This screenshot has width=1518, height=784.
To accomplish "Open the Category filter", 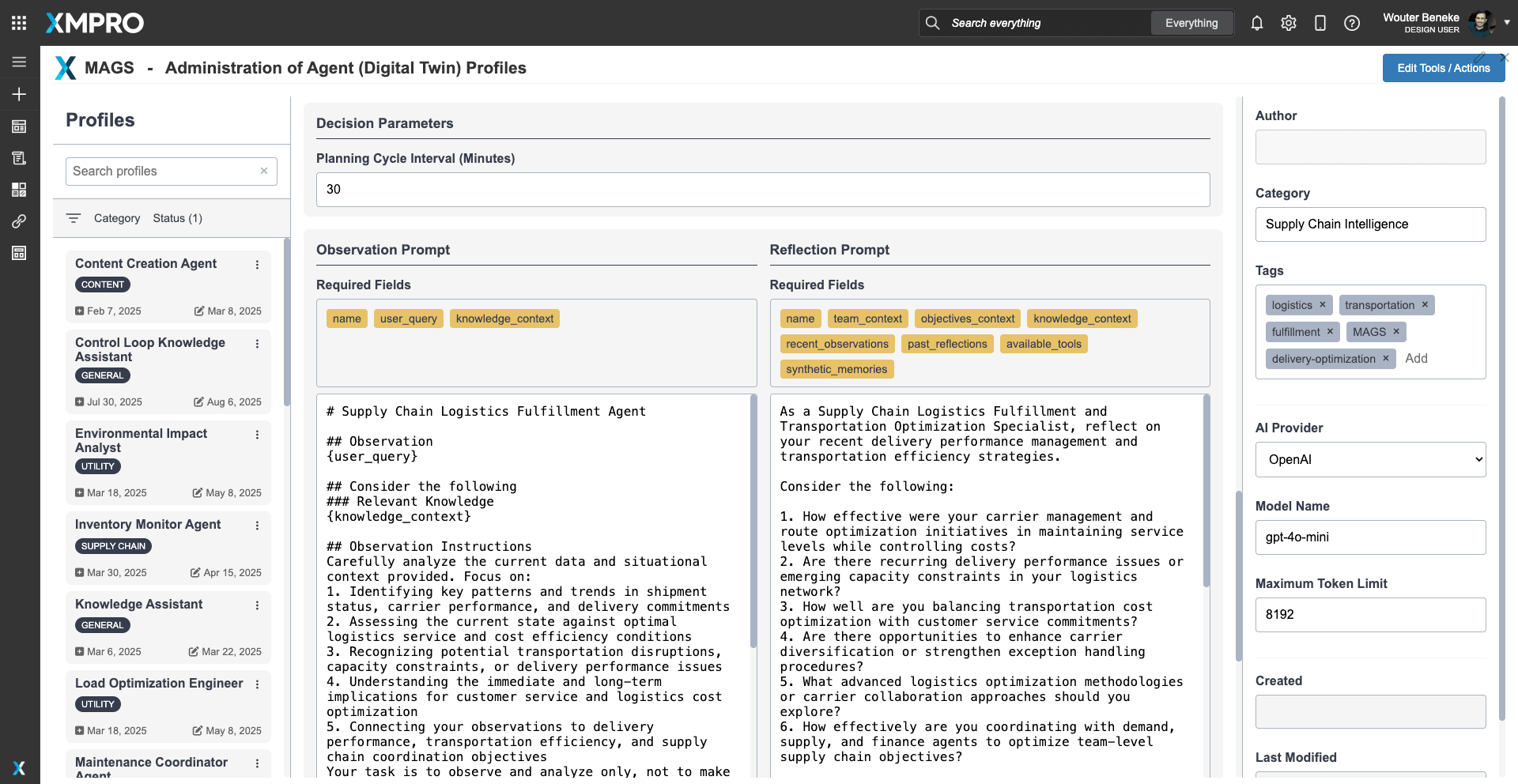I will pos(116,218).
